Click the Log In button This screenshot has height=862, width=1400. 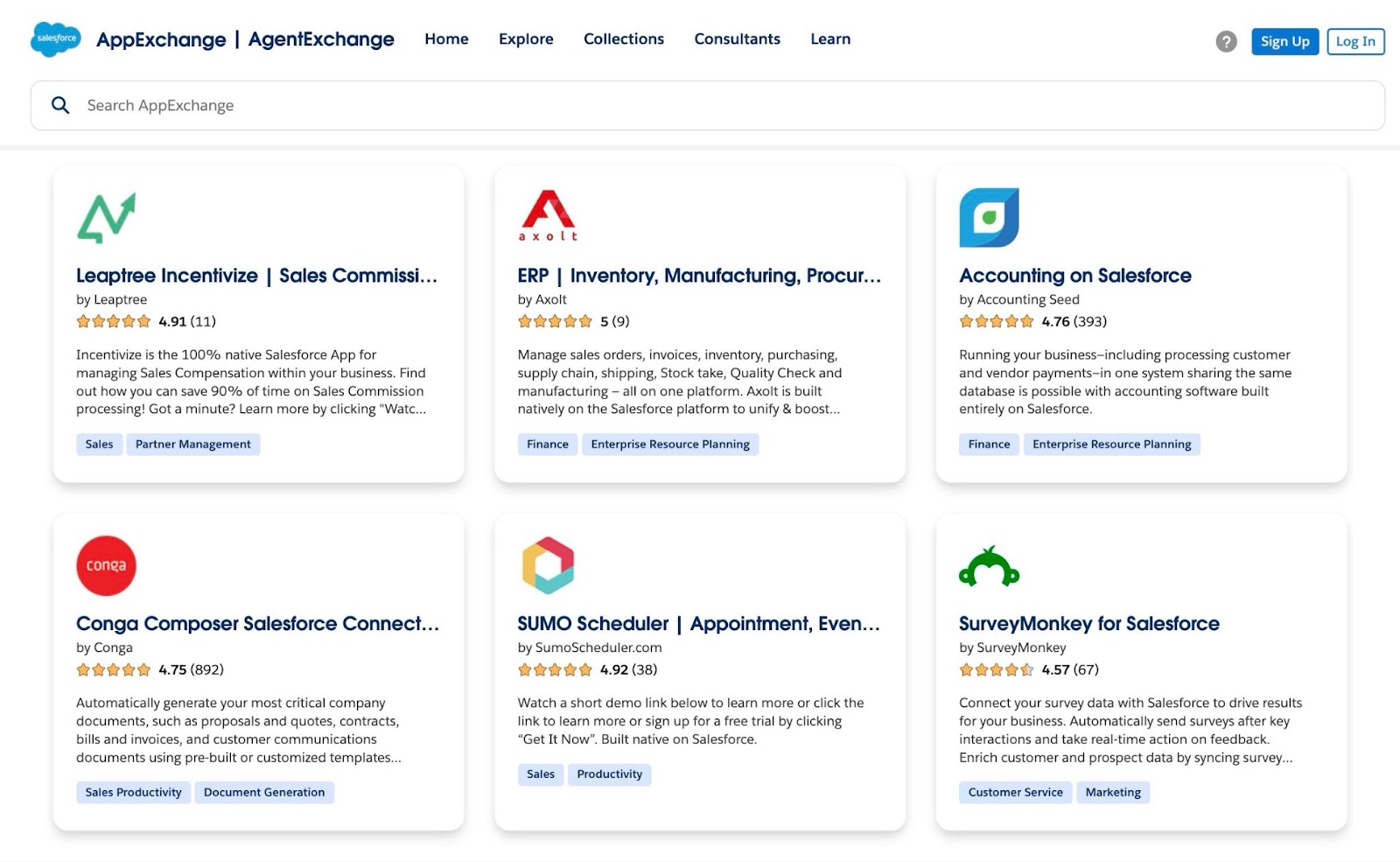[x=1355, y=41]
